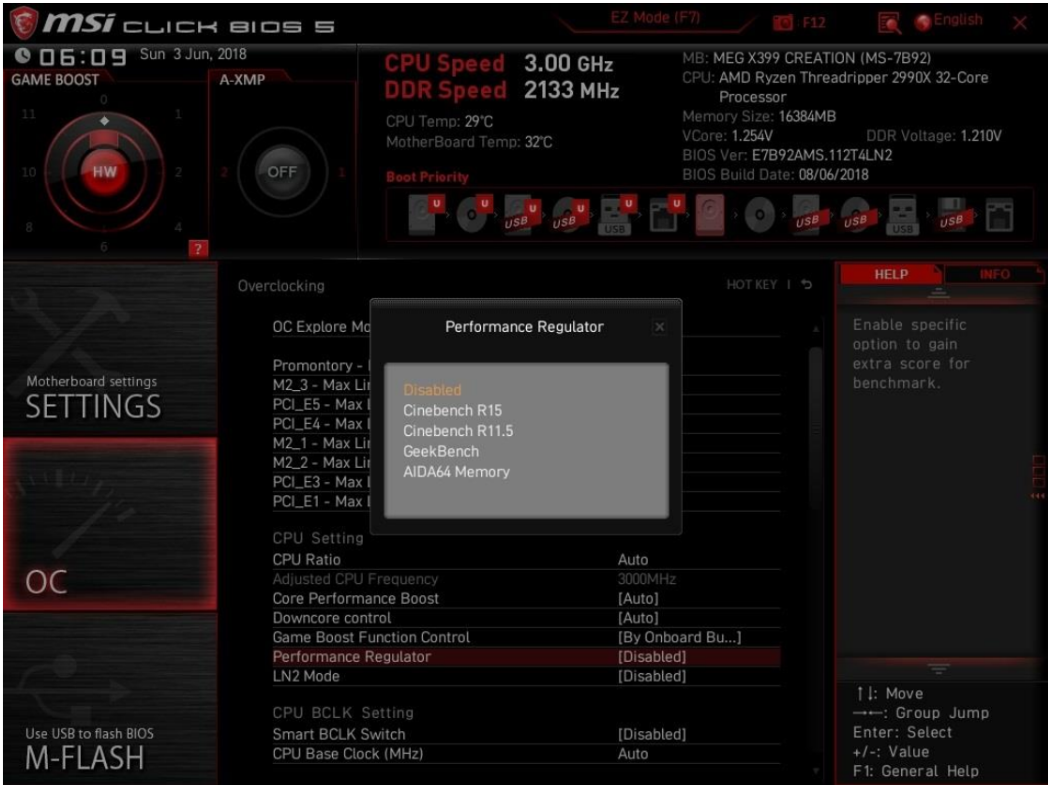Click the screenshot camera icon beside F12
The image size is (1048, 785).
pyautogui.click(x=783, y=23)
